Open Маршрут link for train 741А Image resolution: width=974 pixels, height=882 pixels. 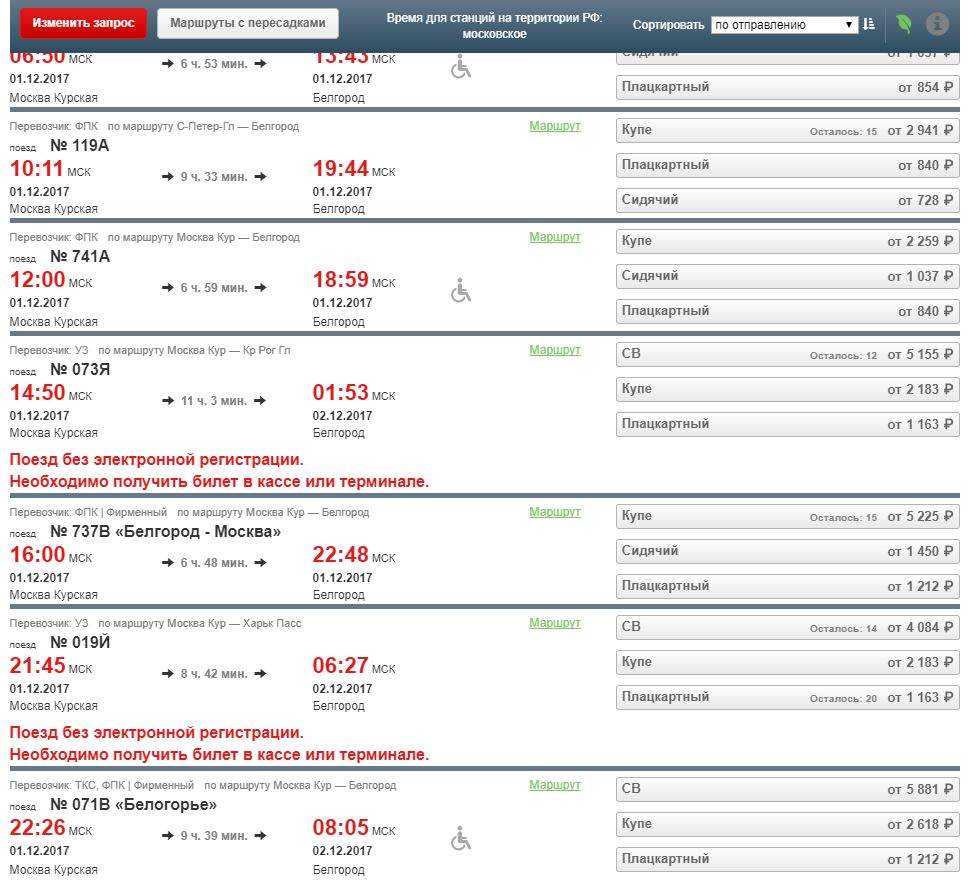(x=555, y=237)
